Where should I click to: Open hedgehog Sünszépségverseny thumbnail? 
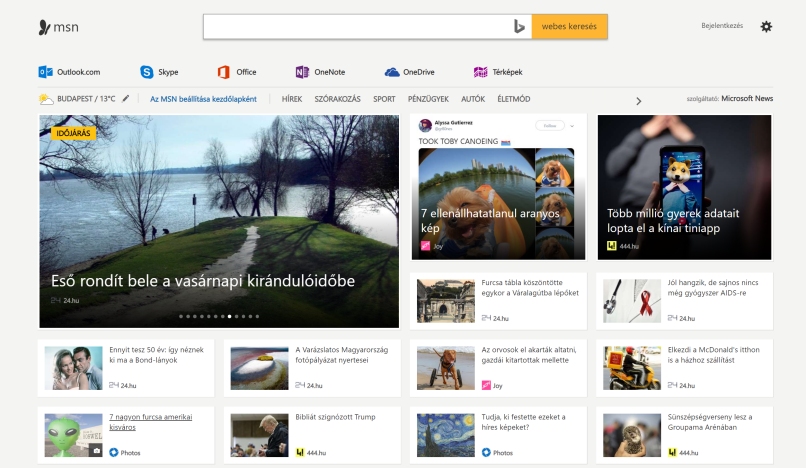tap(632, 436)
